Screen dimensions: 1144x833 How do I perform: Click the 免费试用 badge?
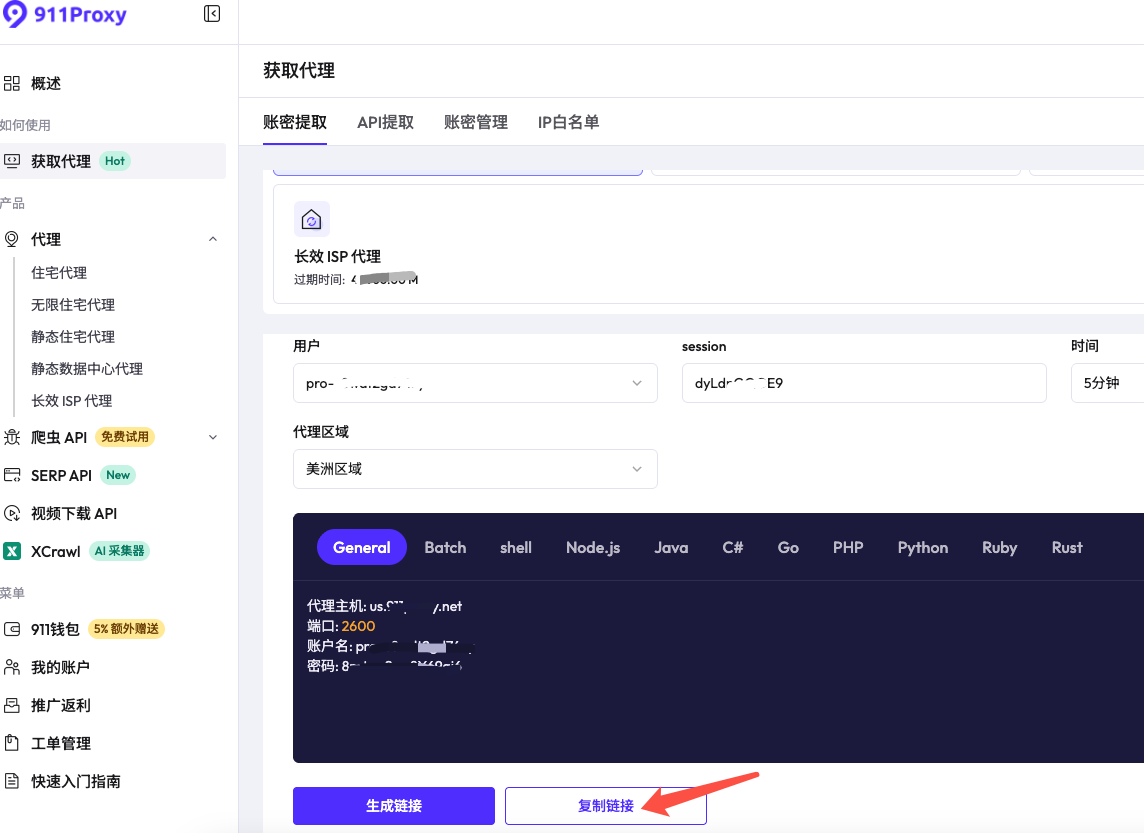coord(125,437)
